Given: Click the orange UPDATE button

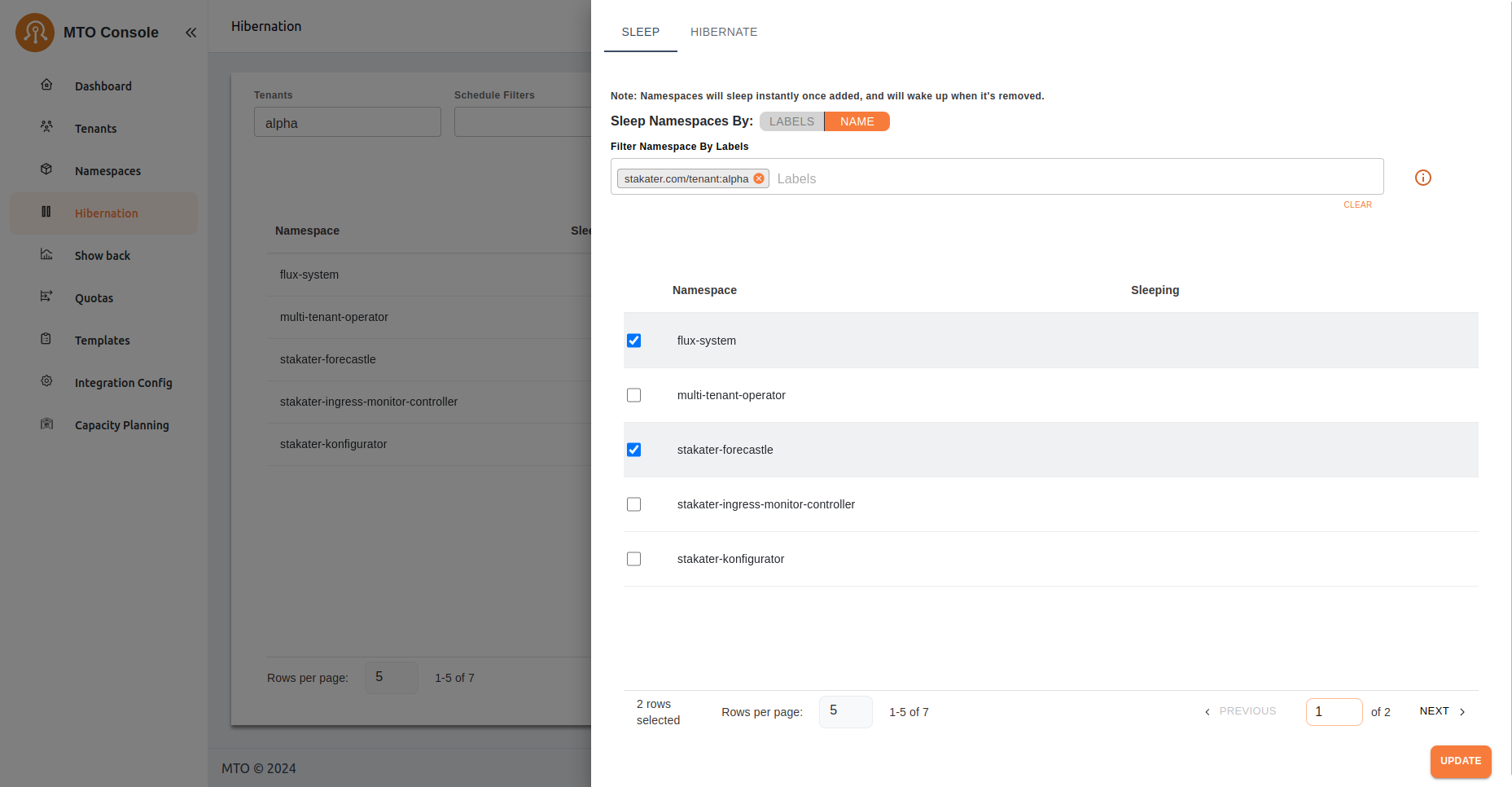Looking at the screenshot, I should [1460, 761].
